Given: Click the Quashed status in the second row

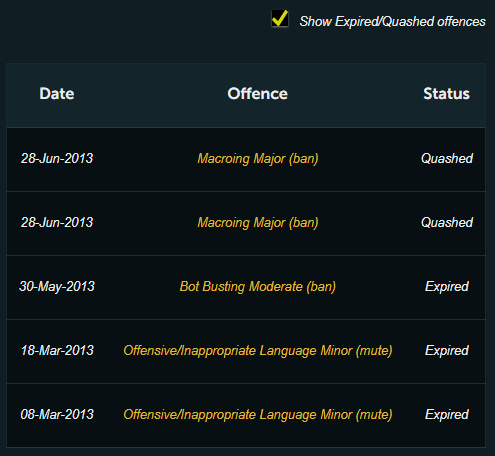Looking at the screenshot, I should (447, 223).
